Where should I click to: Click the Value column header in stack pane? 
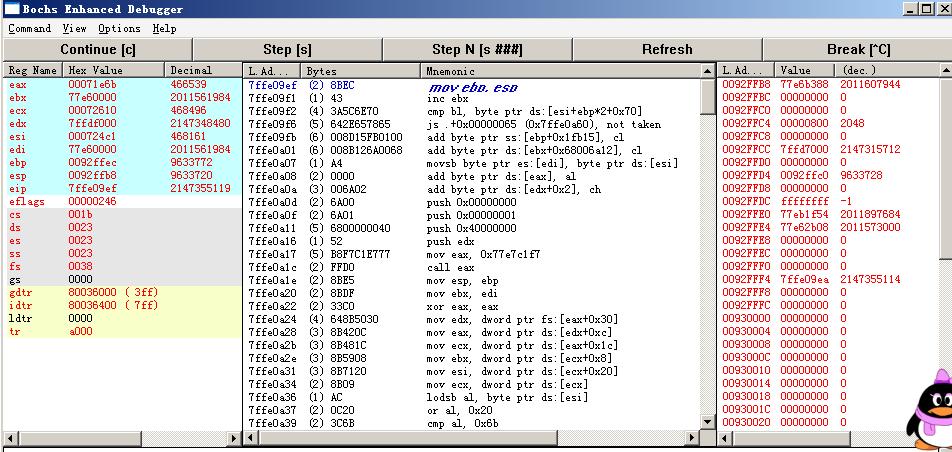tap(804, 70)
